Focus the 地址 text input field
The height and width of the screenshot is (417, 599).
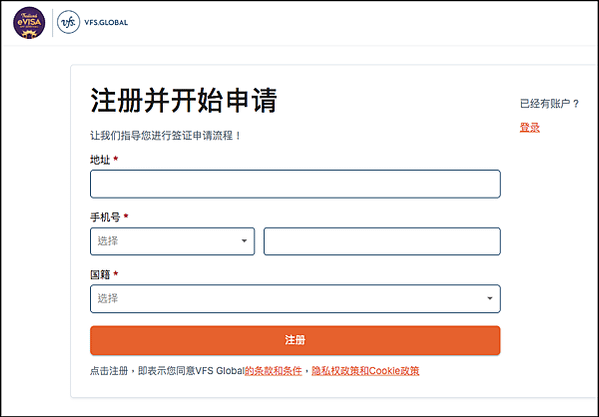tap(295, 184)
